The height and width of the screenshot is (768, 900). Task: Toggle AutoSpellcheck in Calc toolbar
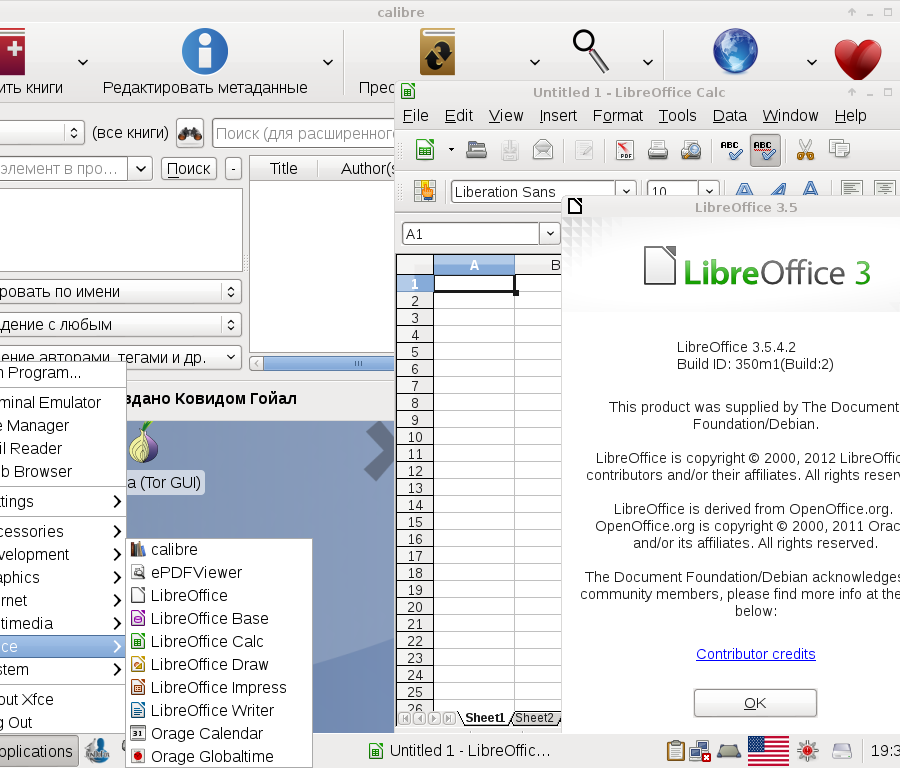tap(765, 150)
